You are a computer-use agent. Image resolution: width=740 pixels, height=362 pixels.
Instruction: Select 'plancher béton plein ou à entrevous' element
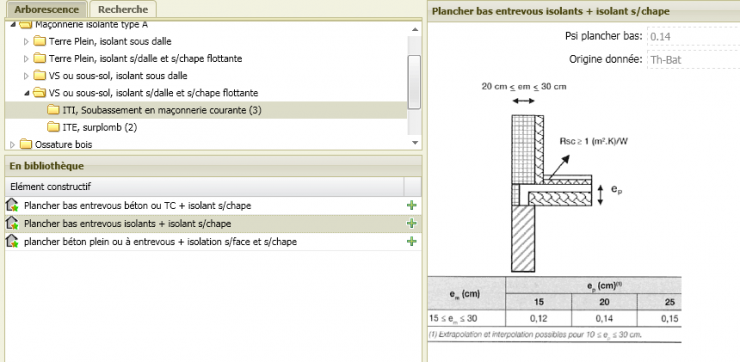tap(160, 242)
